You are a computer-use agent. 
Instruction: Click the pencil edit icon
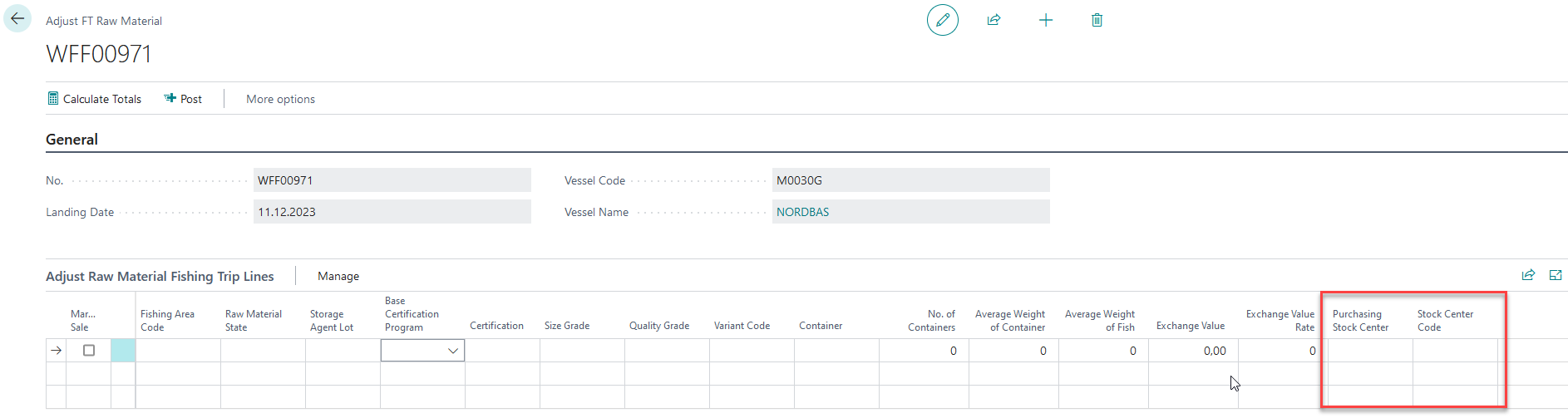[942, 20]
